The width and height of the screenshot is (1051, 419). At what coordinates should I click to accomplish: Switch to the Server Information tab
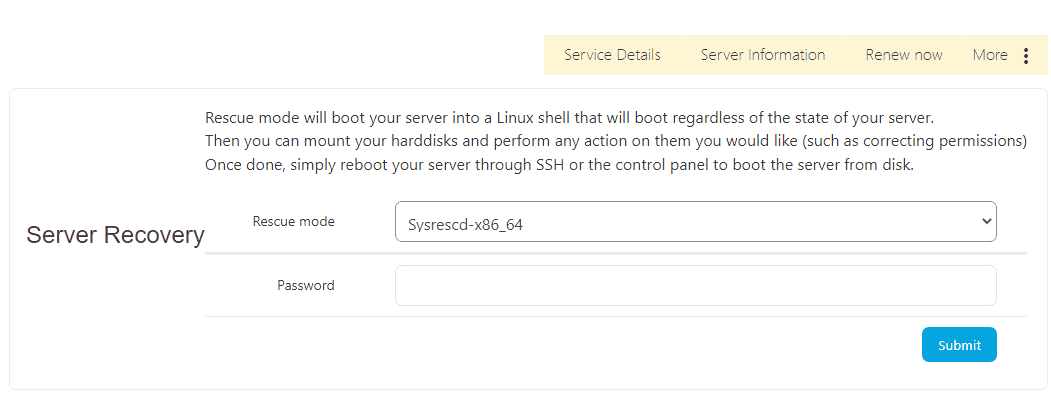point(763,55)
